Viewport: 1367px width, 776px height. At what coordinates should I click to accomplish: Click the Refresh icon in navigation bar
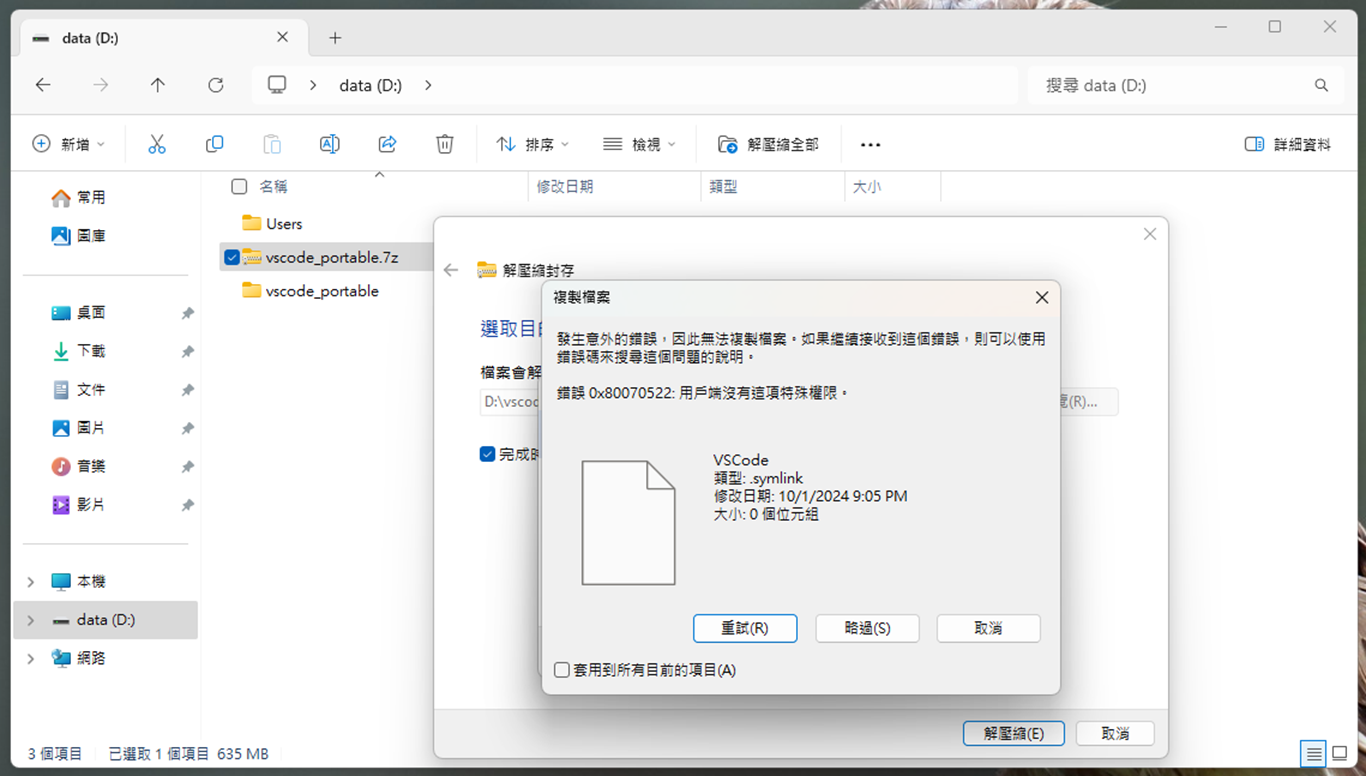coord(215,86)
